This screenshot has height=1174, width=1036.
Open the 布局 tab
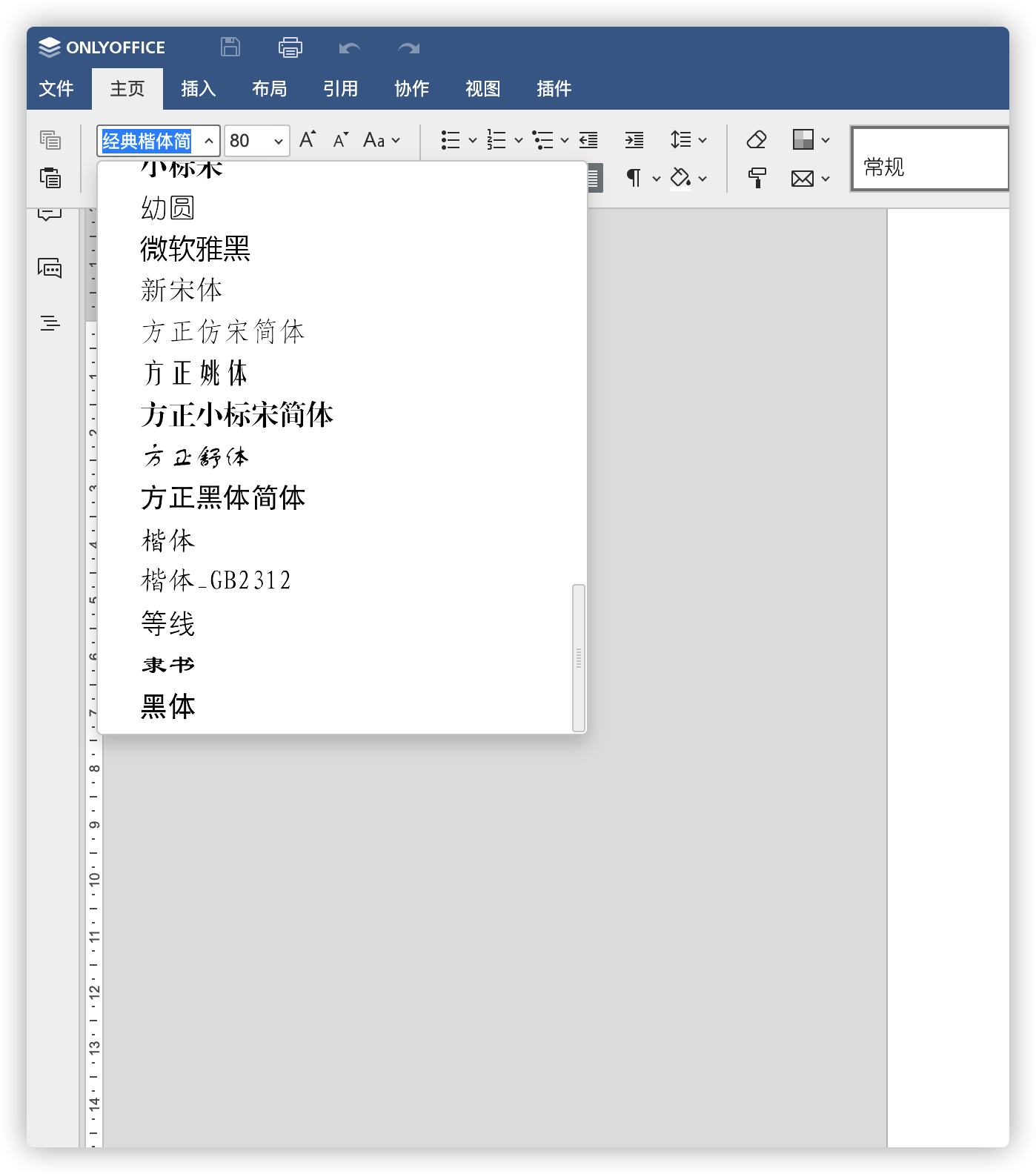click(x=269, y=89)
